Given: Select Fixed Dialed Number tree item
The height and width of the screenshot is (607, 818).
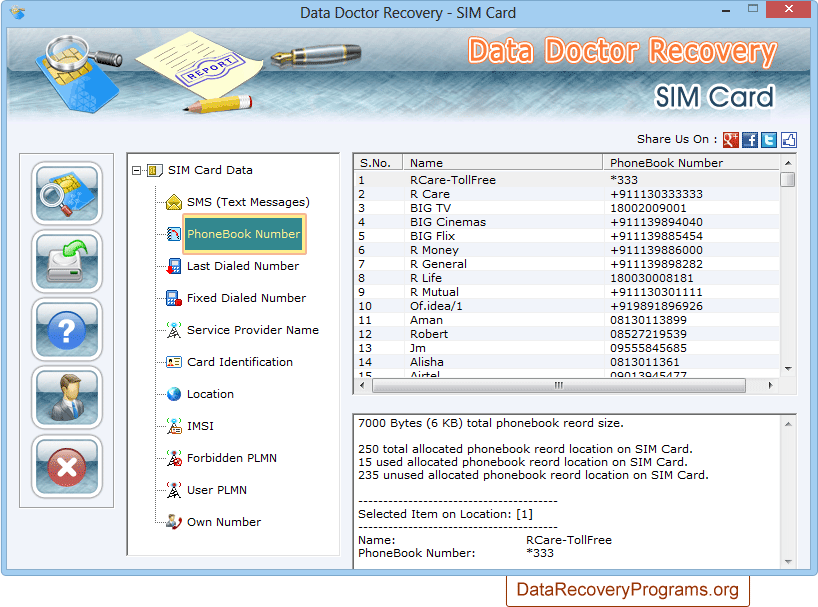Looking at the screenshot, I should [246, 298].
